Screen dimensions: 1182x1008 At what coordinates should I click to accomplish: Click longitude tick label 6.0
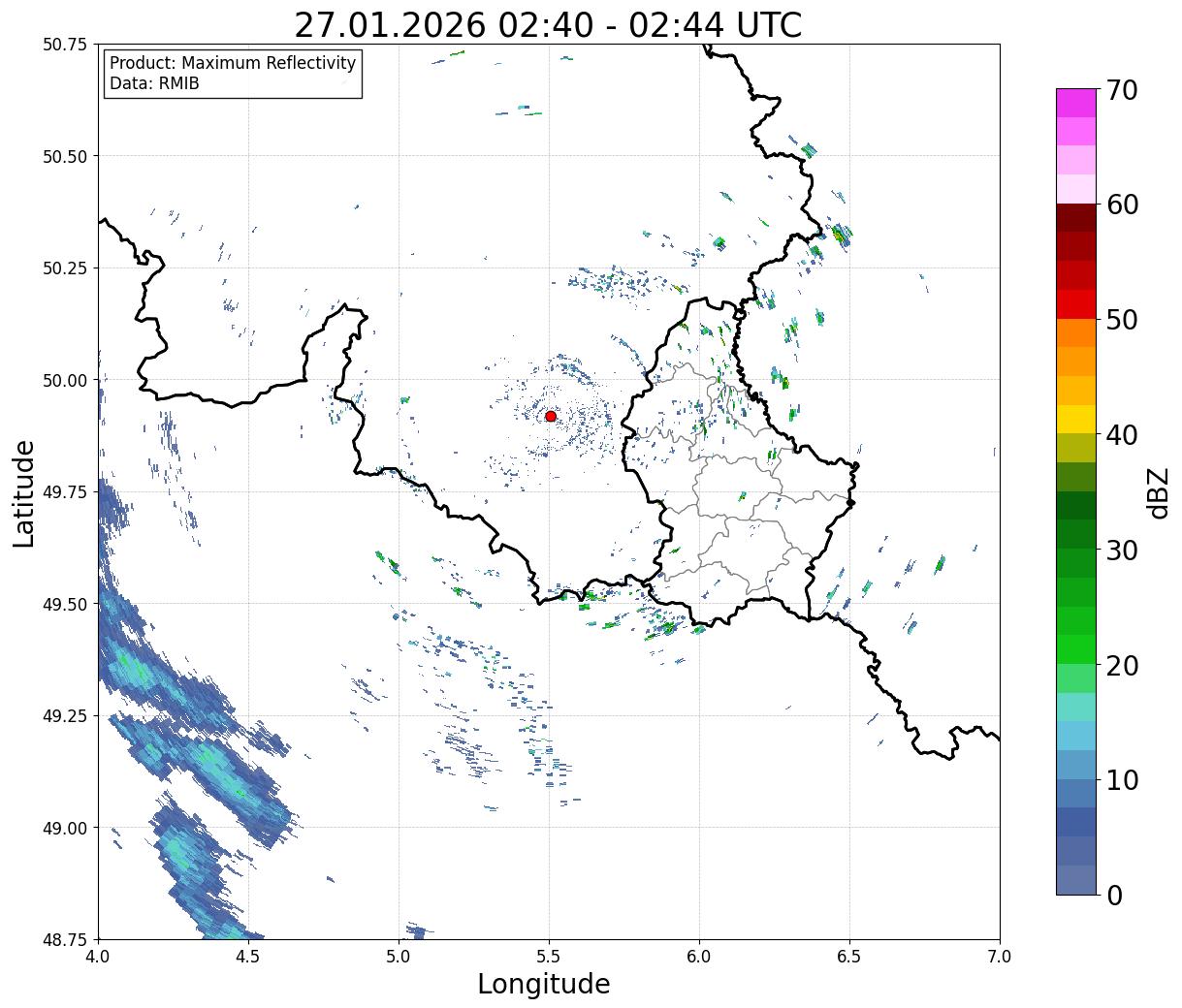(699, 957)
